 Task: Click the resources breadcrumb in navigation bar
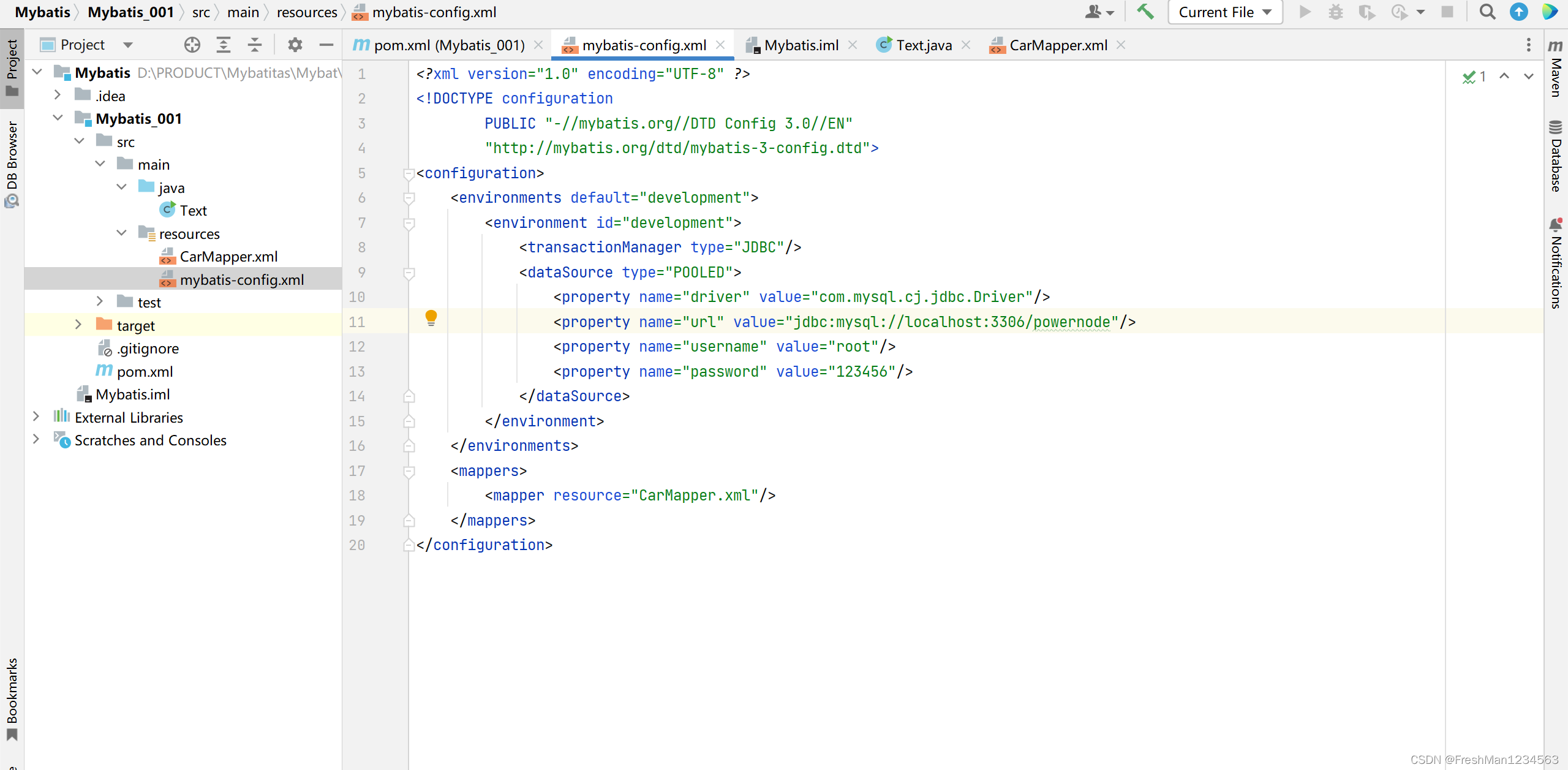[306, 12]
